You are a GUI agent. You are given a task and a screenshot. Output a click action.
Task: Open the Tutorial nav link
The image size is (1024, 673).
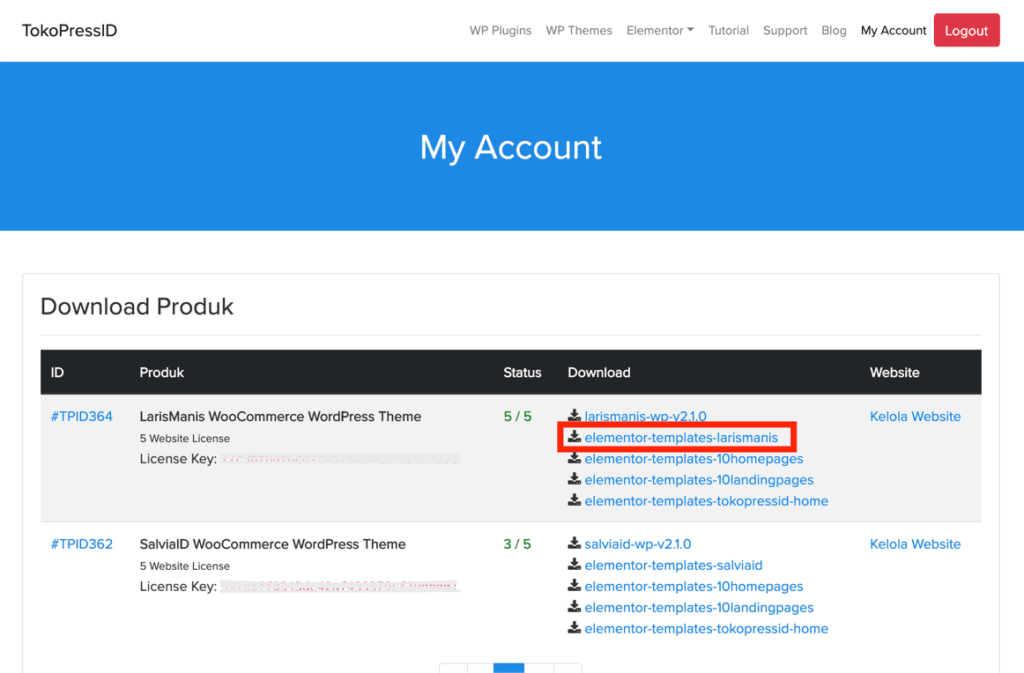point(728,31)
